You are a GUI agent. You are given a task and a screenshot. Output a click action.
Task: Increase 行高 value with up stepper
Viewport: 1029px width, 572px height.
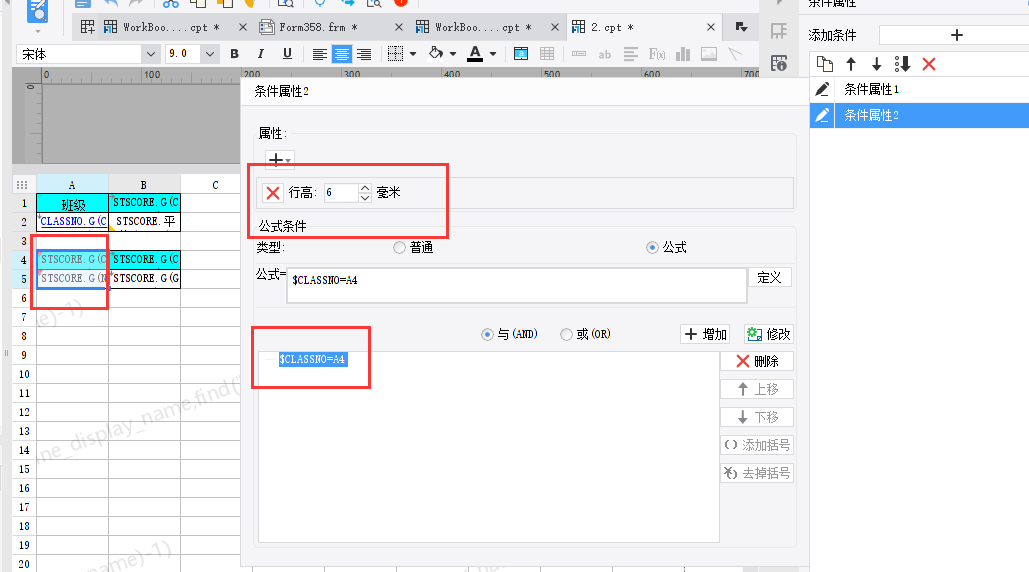click(x=365, y=188)
